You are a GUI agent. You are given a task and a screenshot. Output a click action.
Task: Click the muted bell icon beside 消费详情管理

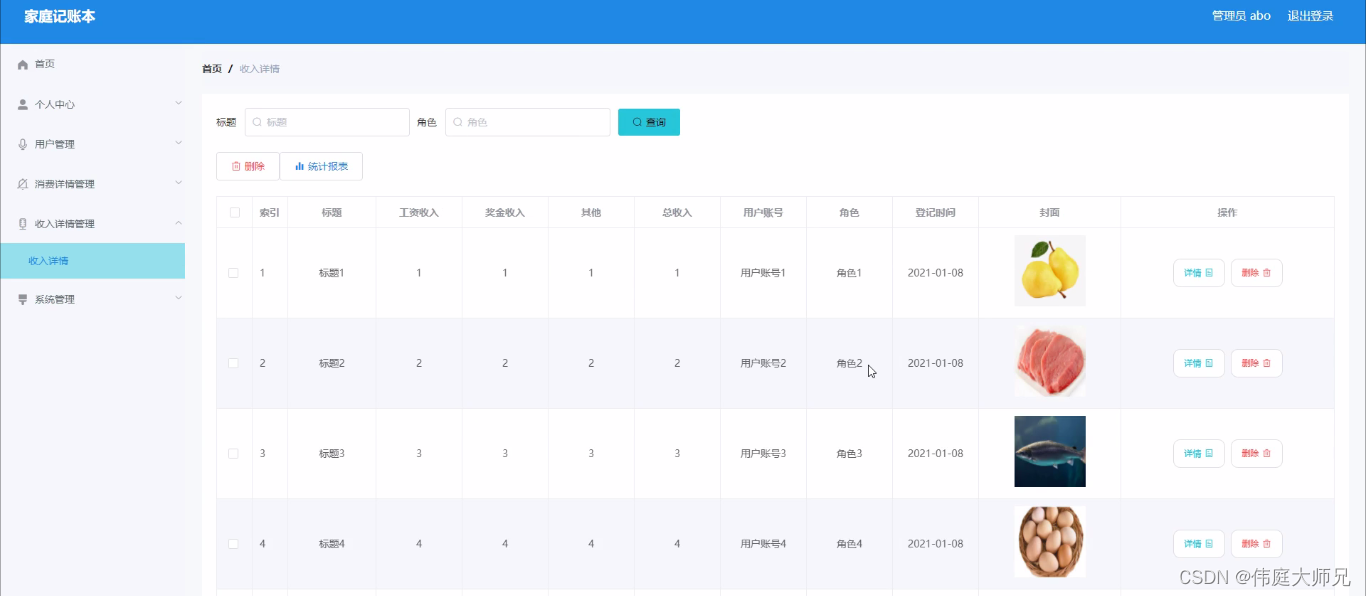point(23,184)
